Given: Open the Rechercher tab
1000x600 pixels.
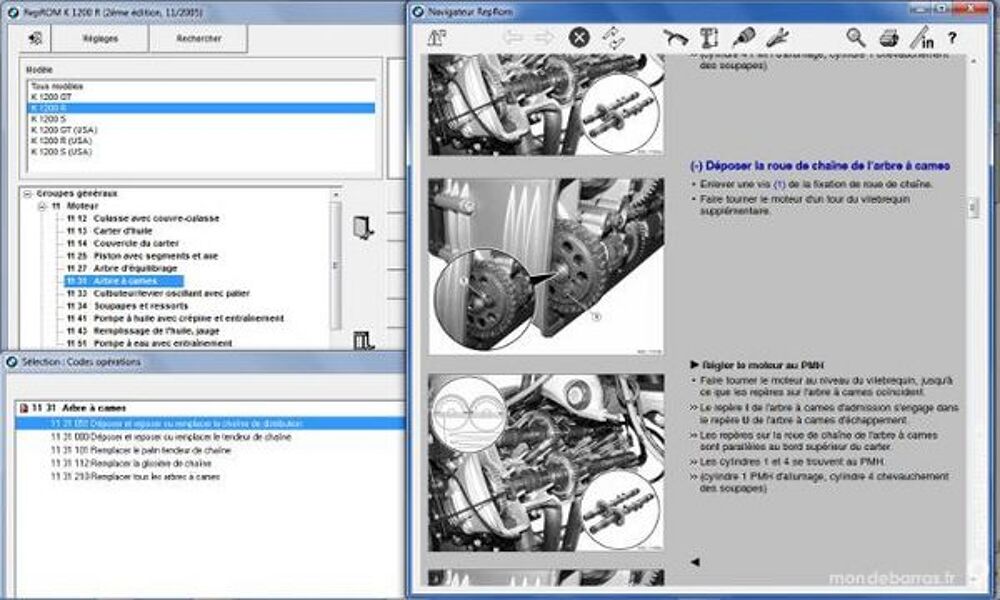Looking at the screenshot, I should tap(198, 39).
